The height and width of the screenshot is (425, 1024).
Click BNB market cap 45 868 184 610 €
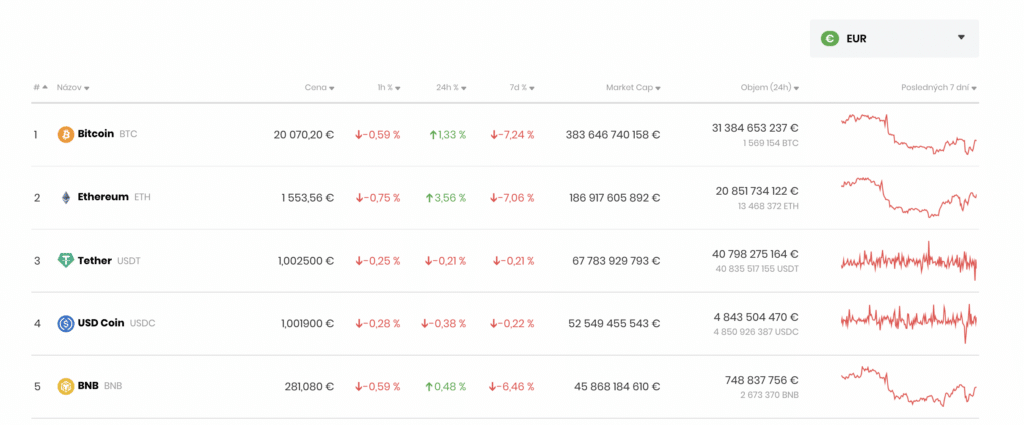tap(617, 386)
